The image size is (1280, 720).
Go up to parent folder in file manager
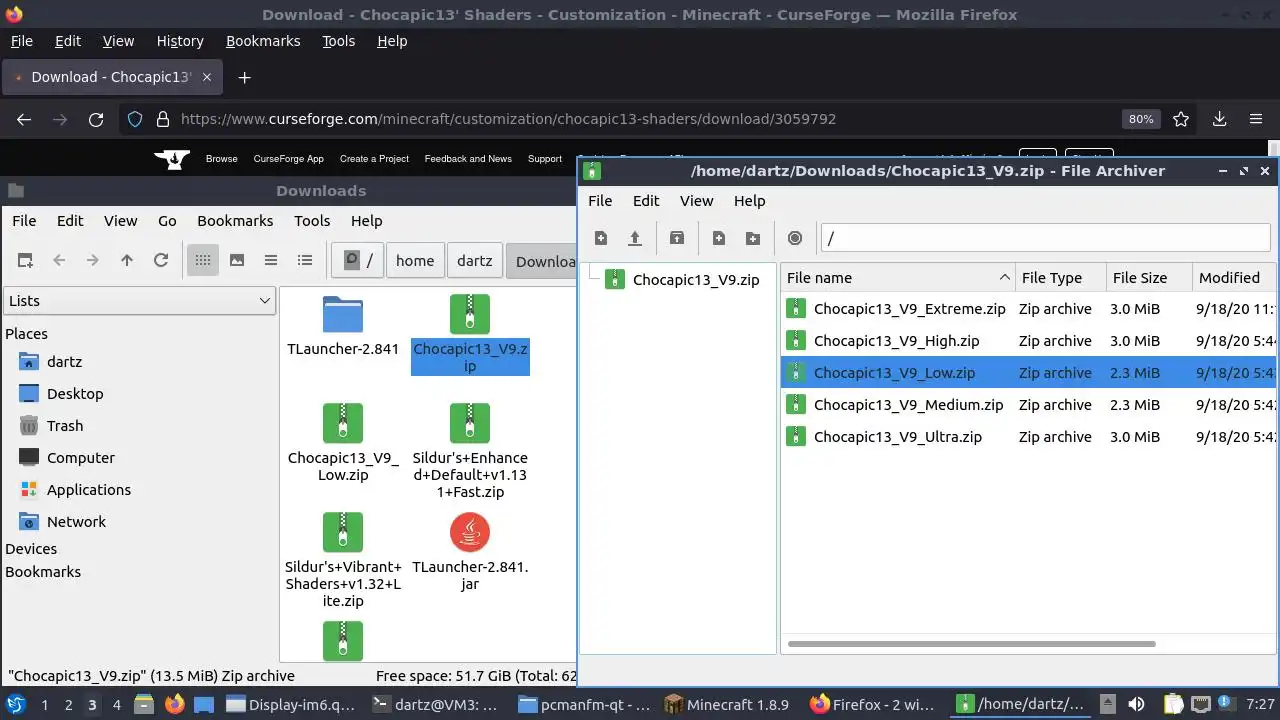[x=126, y=260]
